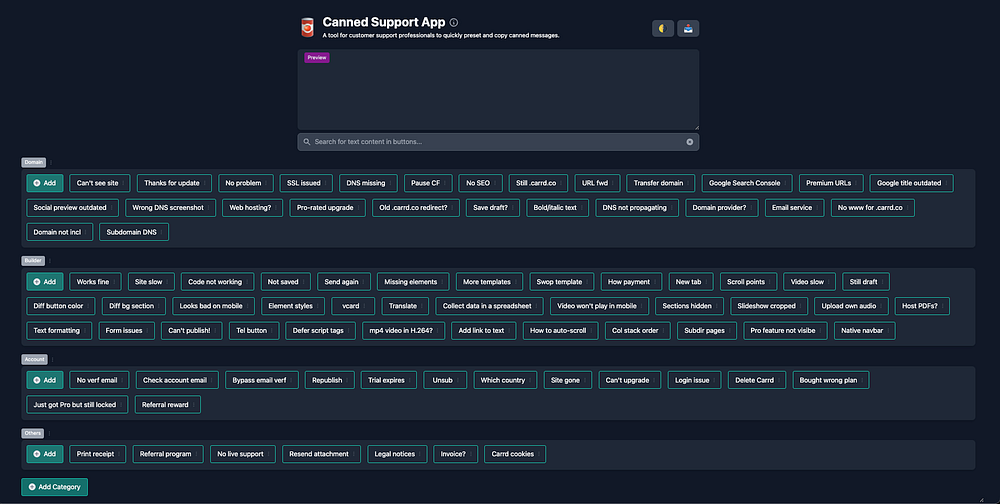Click the Add Category button

tap(54, 487)
